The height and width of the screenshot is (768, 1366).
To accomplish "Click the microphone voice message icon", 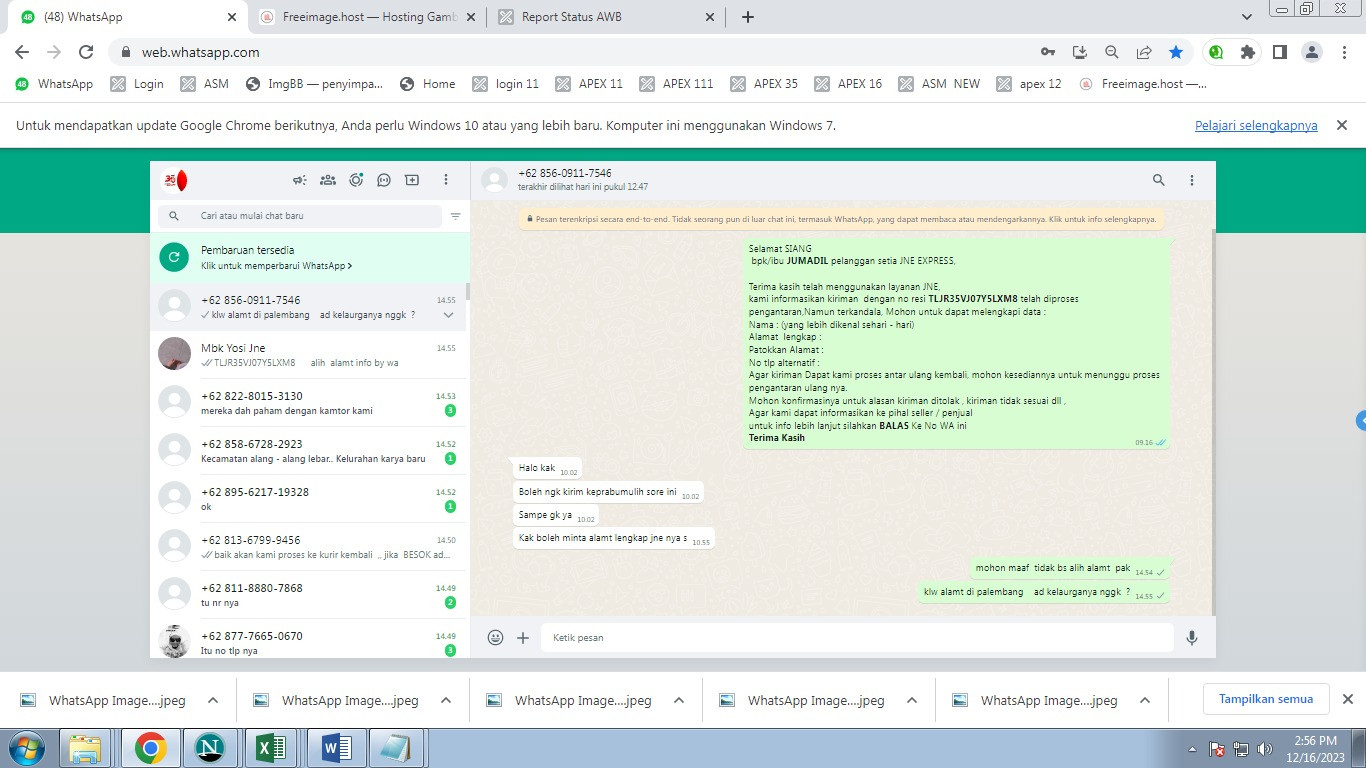I will point(1192,638).
